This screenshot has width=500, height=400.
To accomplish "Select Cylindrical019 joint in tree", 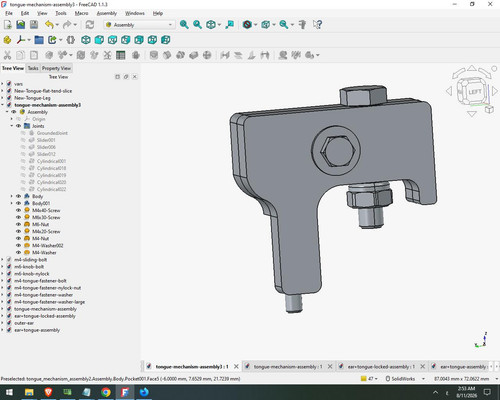I will pyautogui.click(x=51, y=175).
